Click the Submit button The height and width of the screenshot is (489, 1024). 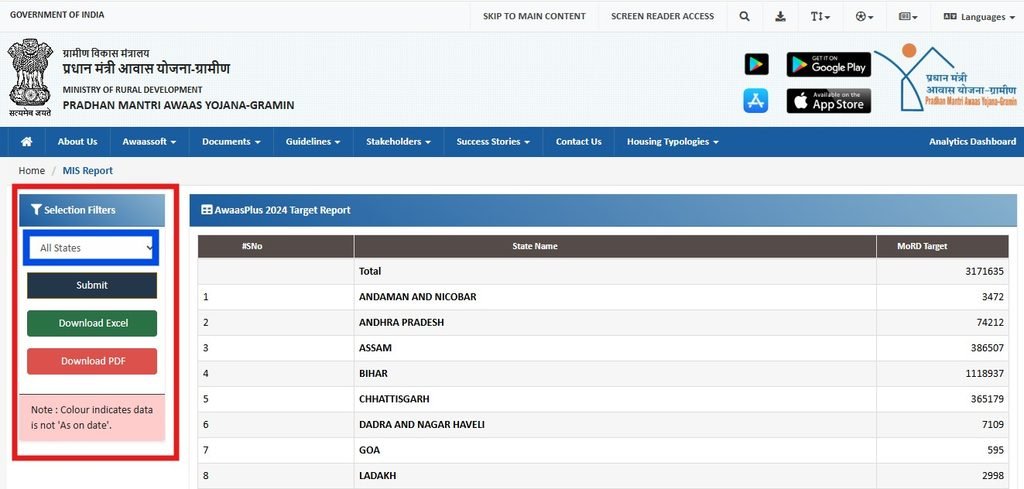point(92,285)
